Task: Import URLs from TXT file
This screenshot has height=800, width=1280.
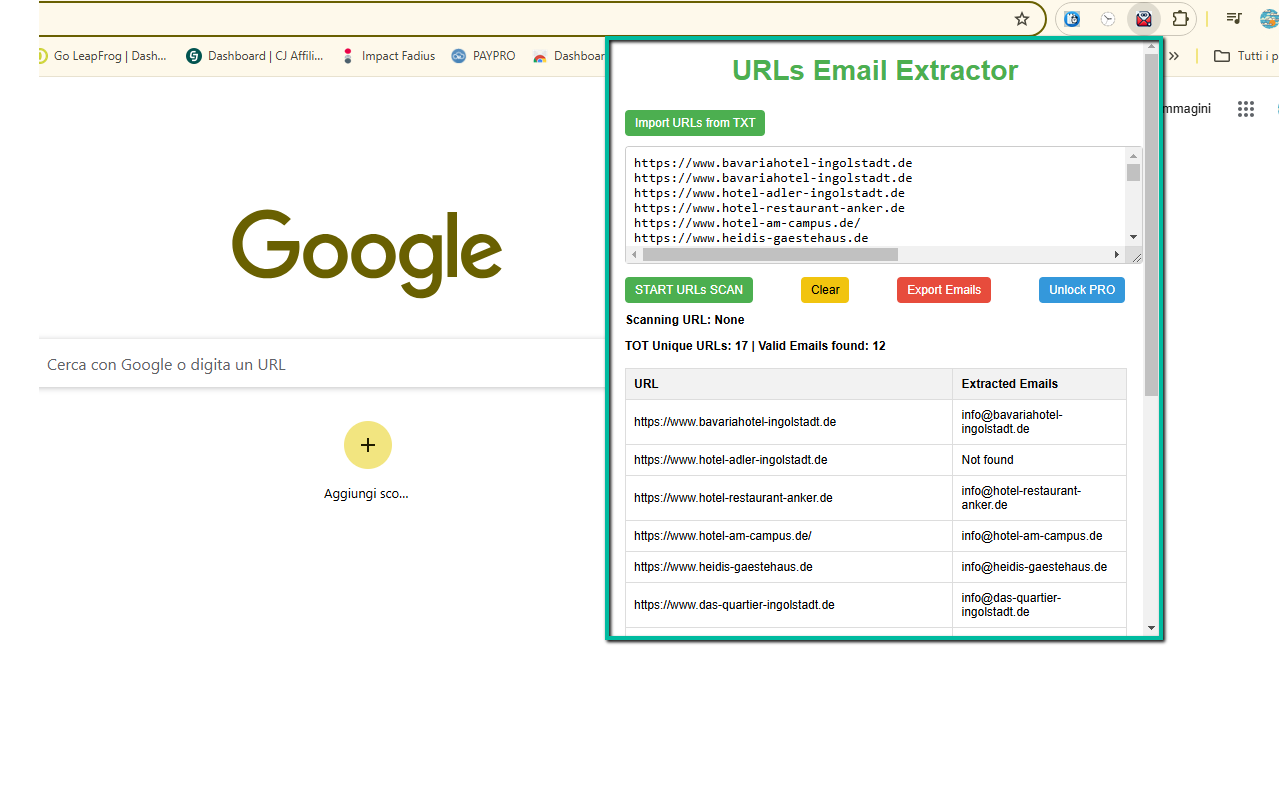Action: pyautogui.click(x=694, y=122)
